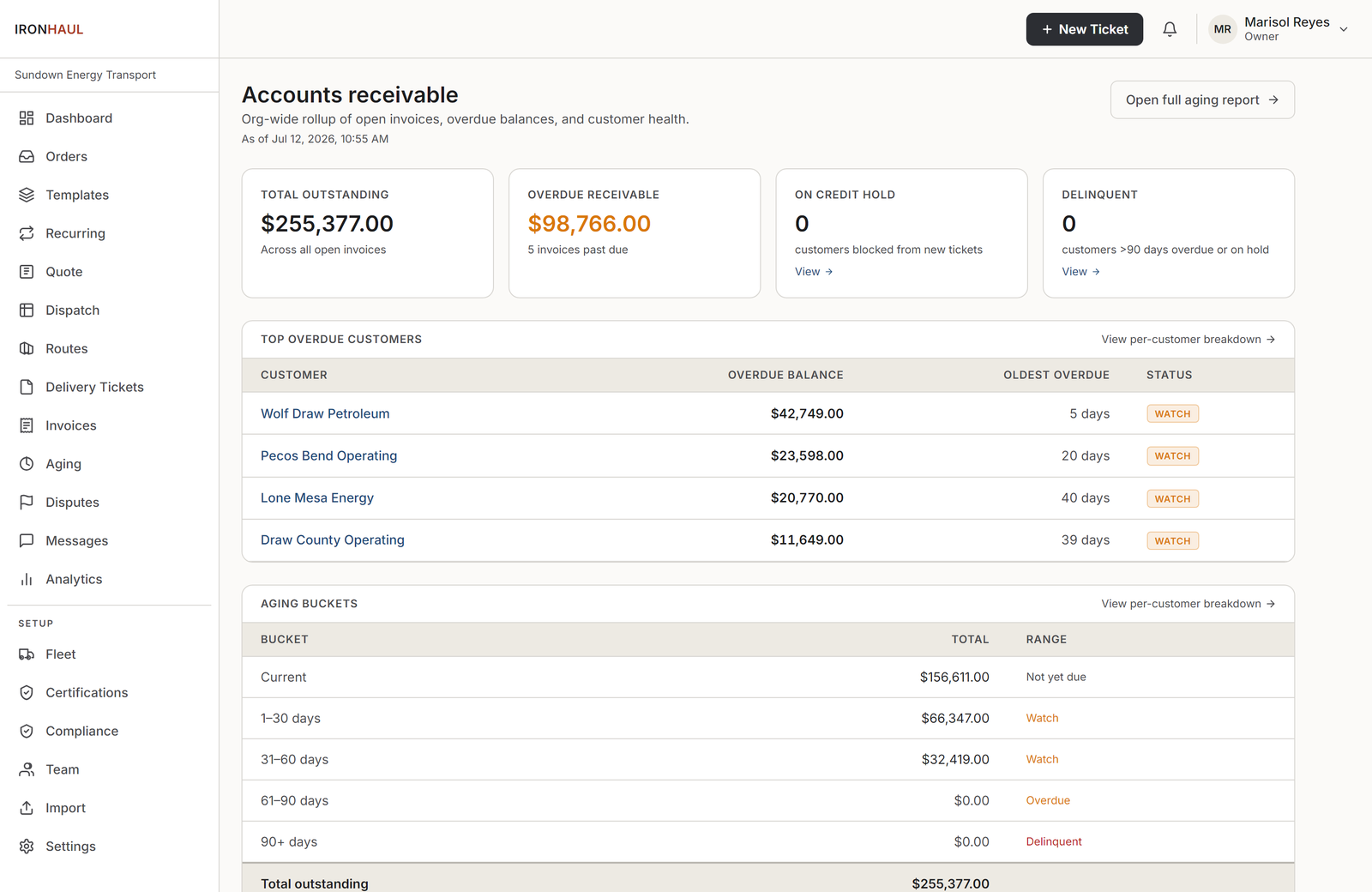Click the Fleet truck icon
Screen dimensions: 1372x892
(x=27, y=654)
